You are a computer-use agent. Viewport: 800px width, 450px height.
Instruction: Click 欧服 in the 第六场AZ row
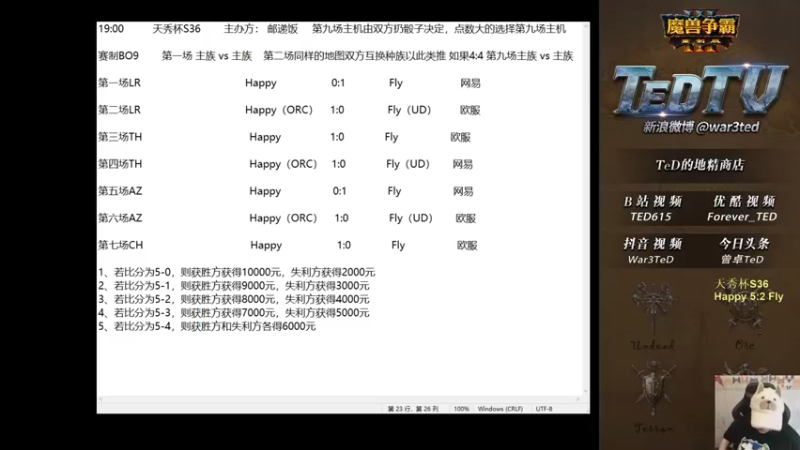(x=465, y=218)
